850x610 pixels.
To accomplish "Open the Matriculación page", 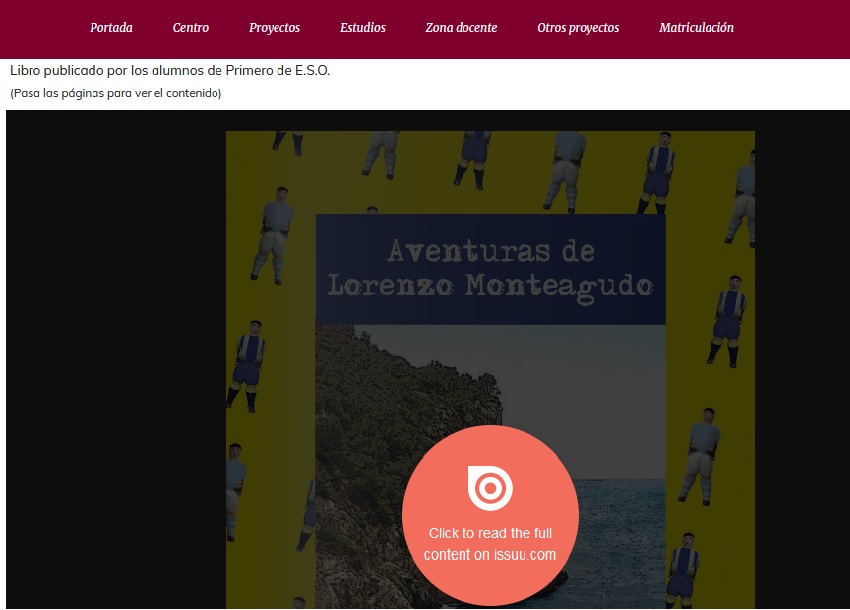I will tap(696, 28).
